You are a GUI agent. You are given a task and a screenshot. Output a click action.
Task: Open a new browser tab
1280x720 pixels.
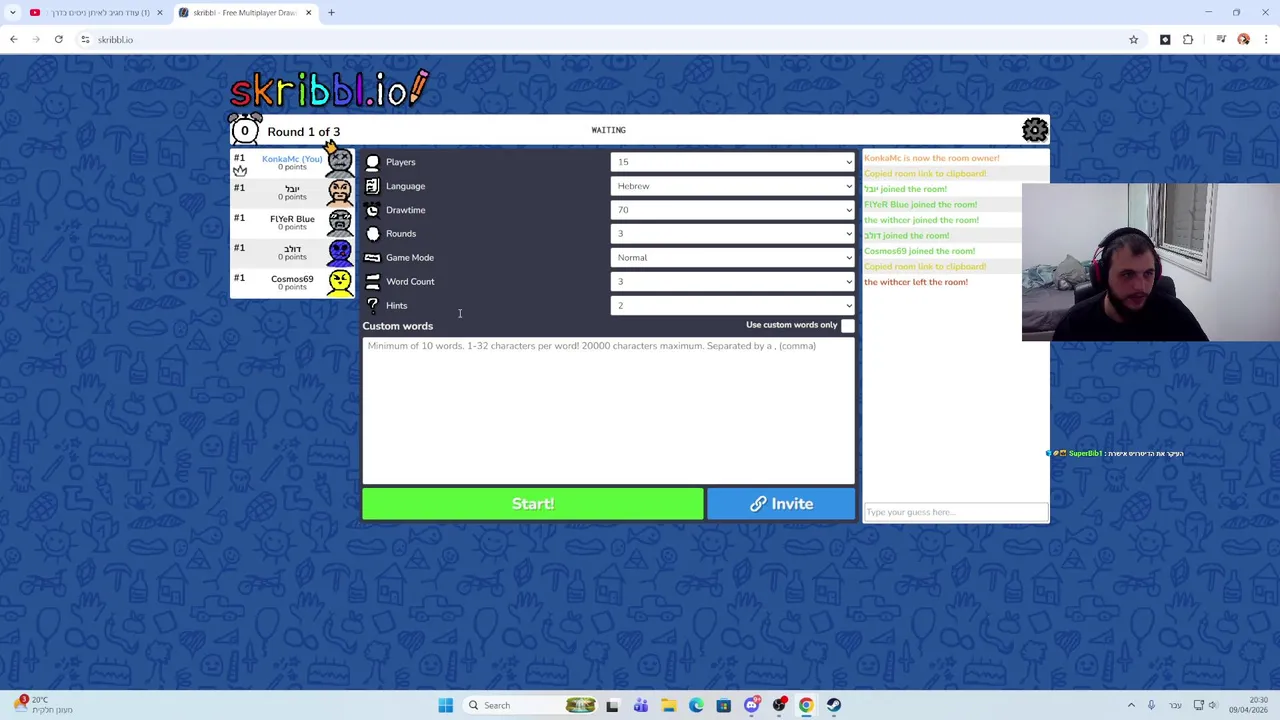[331, 13]
